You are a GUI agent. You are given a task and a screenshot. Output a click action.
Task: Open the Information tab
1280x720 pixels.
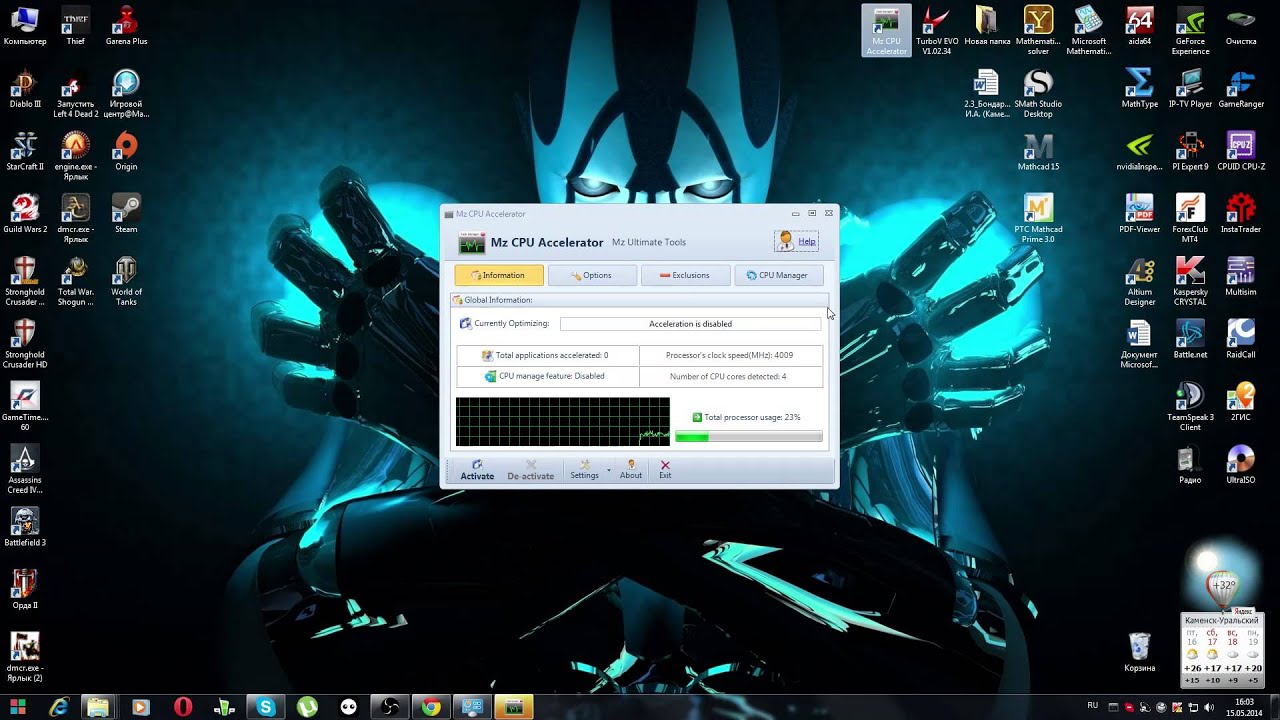499,275
